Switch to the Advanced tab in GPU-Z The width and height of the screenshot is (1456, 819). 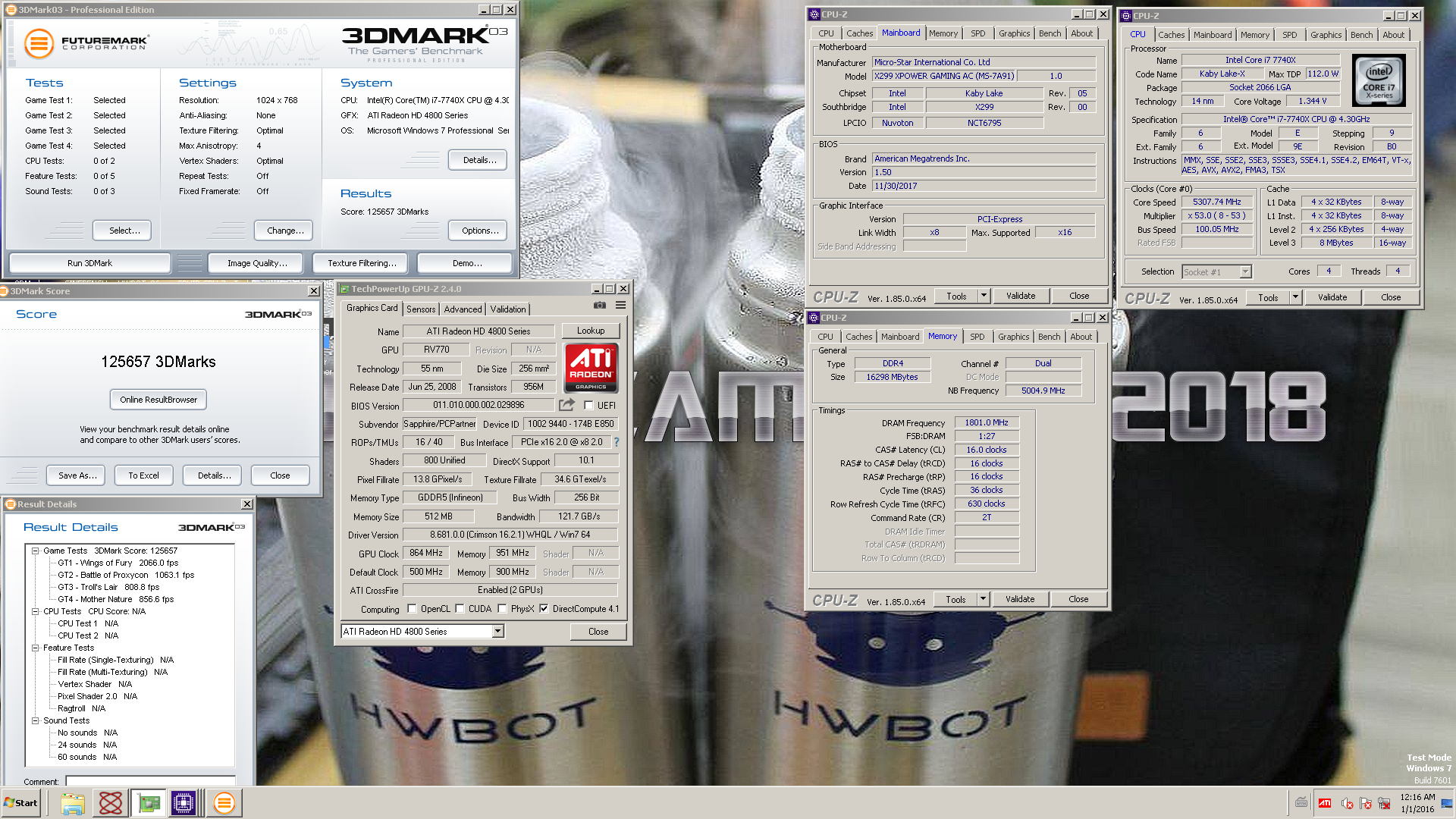tap(463, 309)
